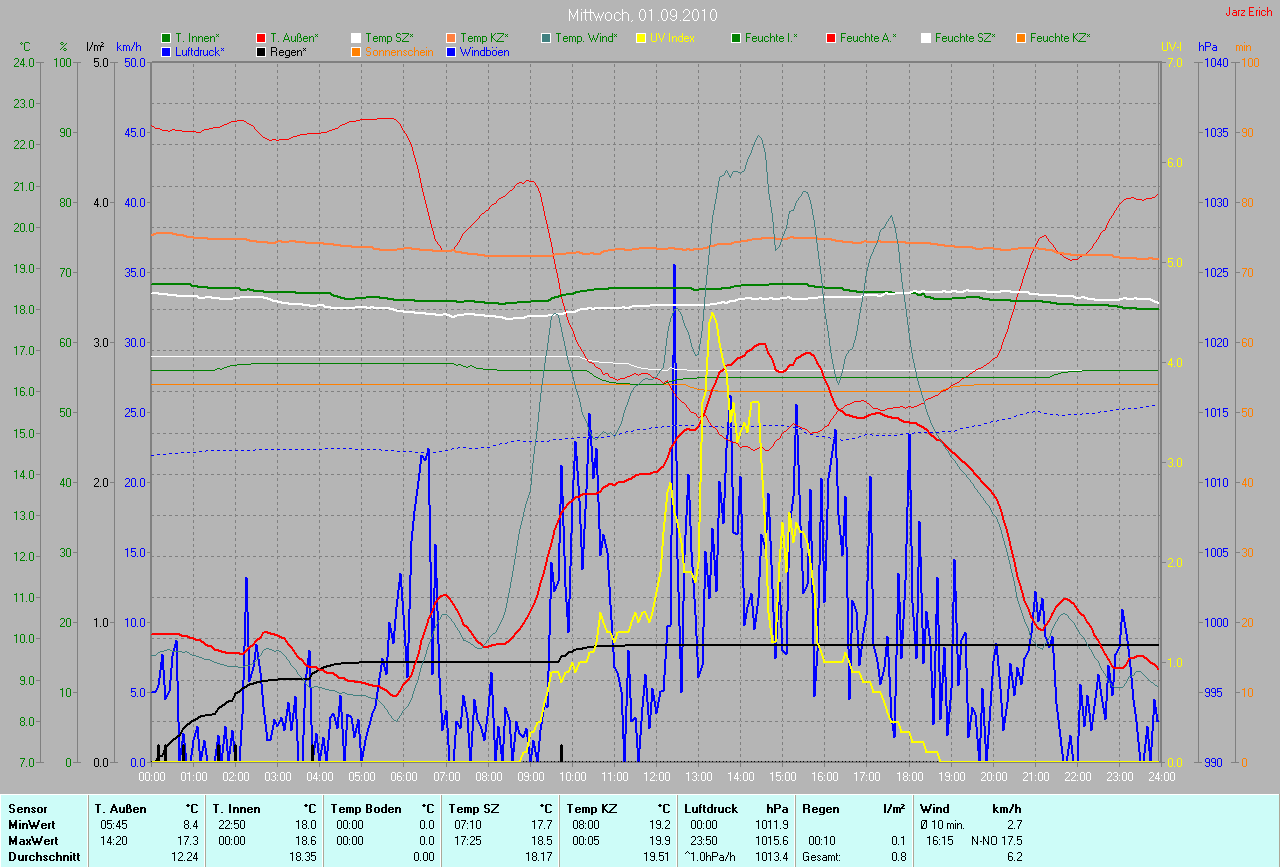The image size is (1280, 867).
Task: Select the 'Feuchte KZ*' legend label
Action: 1060,38
